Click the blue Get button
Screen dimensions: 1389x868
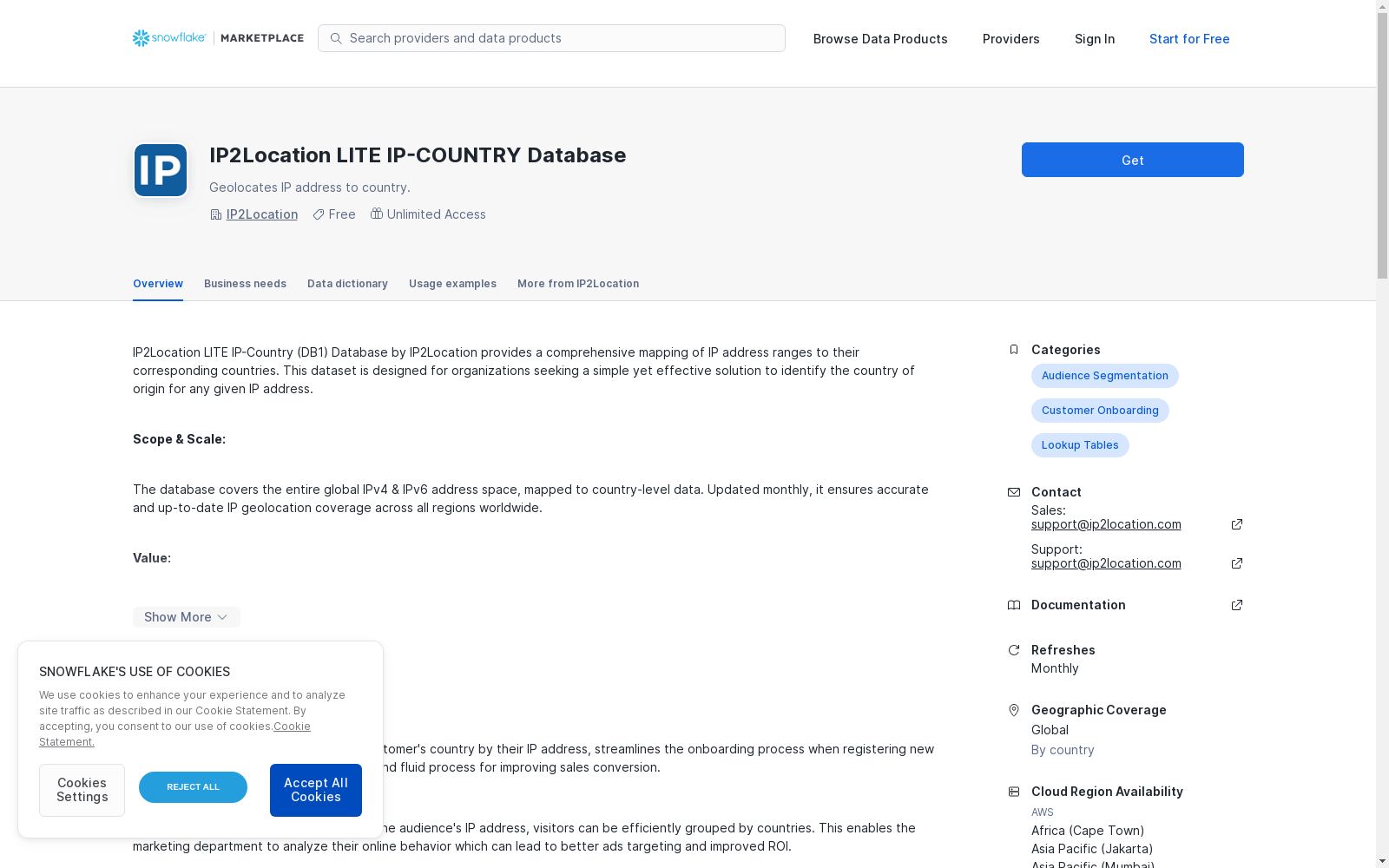click(x=1133, y=160)
